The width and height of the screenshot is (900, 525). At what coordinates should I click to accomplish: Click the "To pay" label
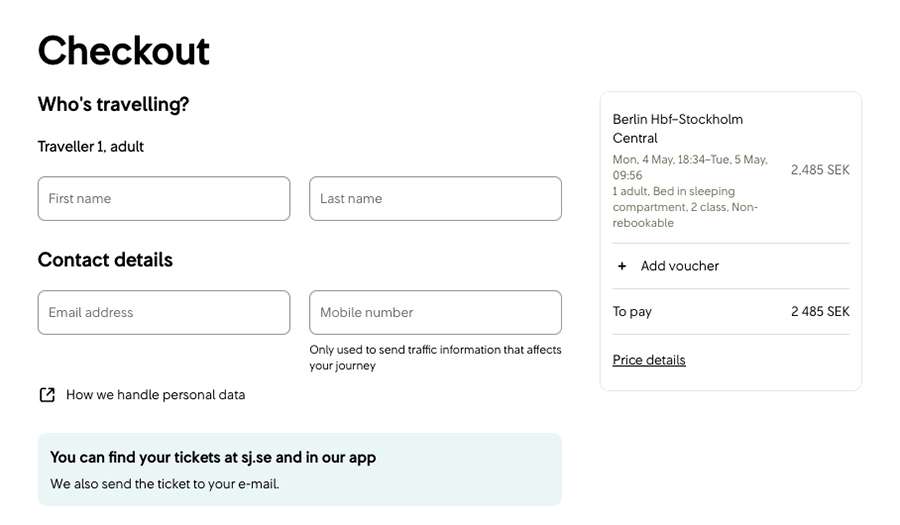point(632,312)
